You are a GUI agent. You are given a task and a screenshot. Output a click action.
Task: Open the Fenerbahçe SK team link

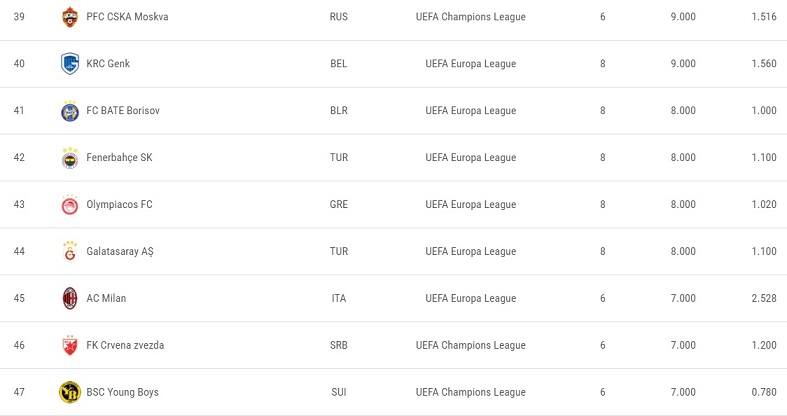119,158
